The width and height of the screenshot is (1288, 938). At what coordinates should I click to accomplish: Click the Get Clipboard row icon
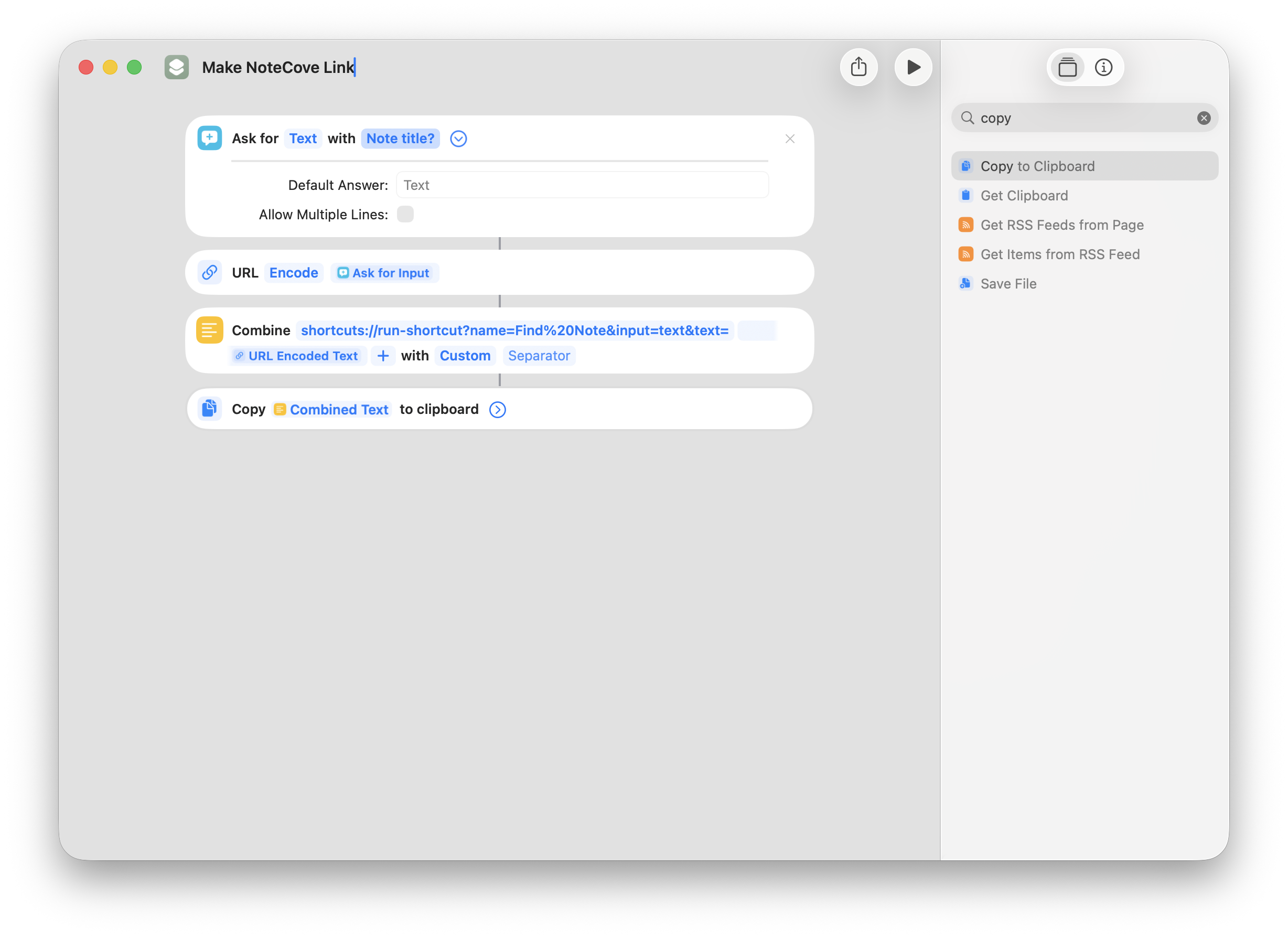pyautogui.click(x=965, y=196)
